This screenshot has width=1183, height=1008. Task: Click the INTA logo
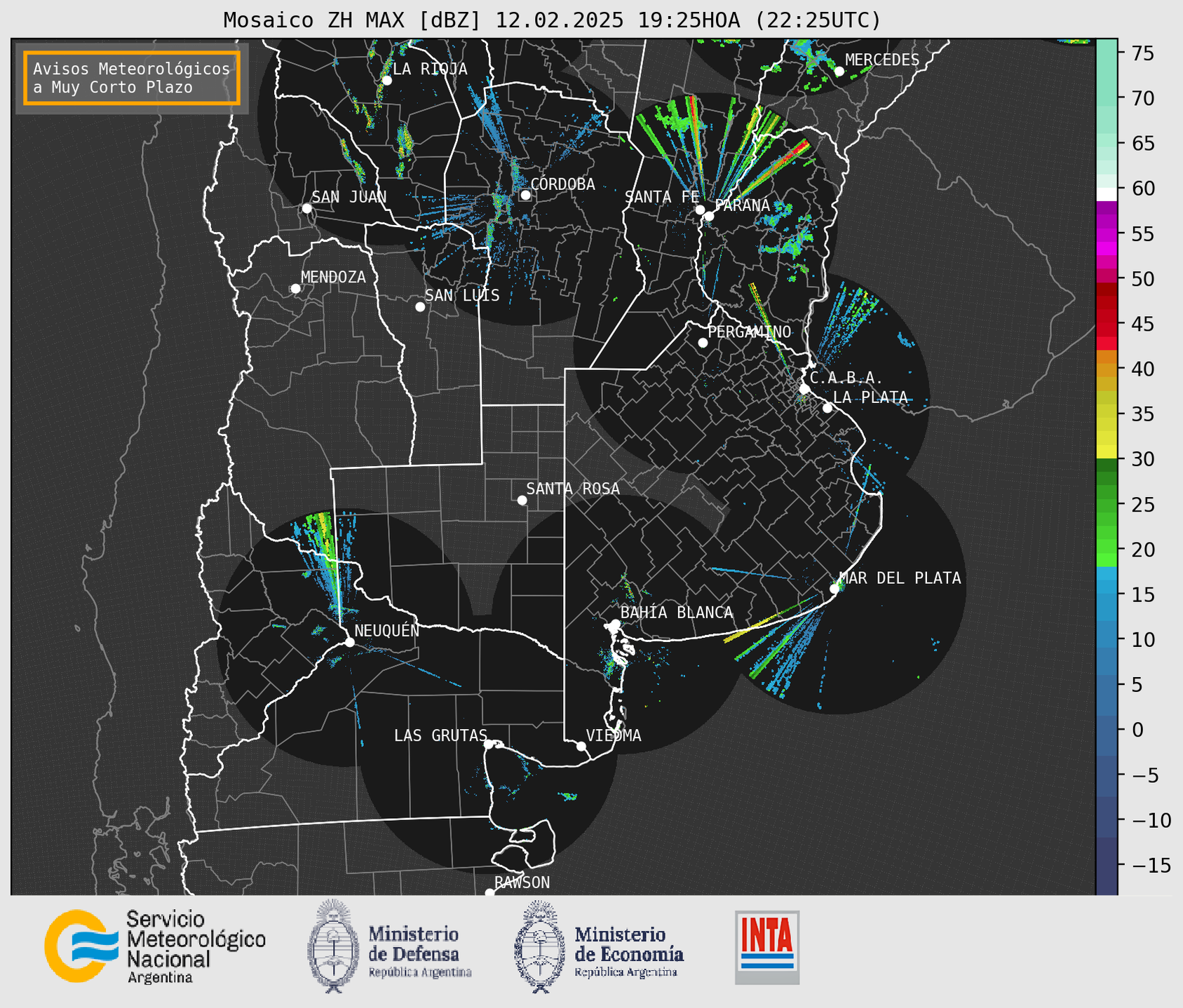pos(767,947)
